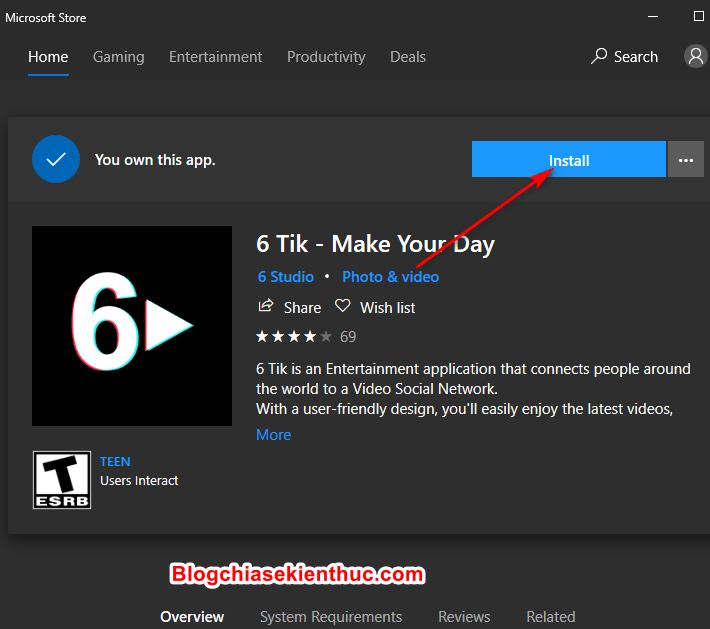Maximize the Microsoft Store window
The height and width of the screenshot is (629, 710).
pyautogui.click(x=699, y=16)
